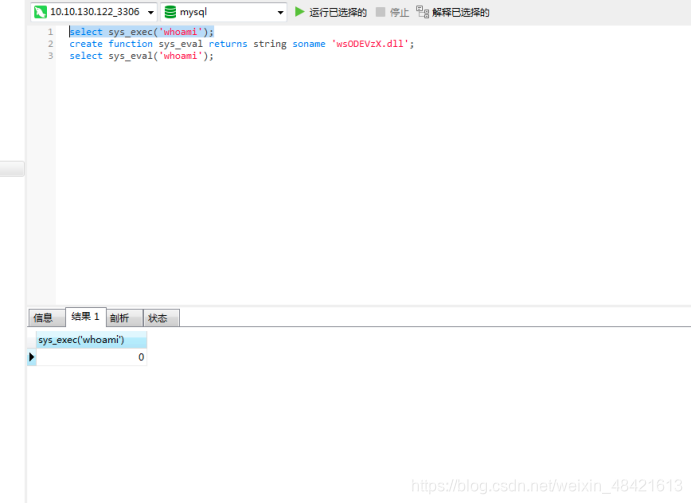Click the green Run Selected play icon
This screenshot has width=692, height=504.
click(300, 12)
